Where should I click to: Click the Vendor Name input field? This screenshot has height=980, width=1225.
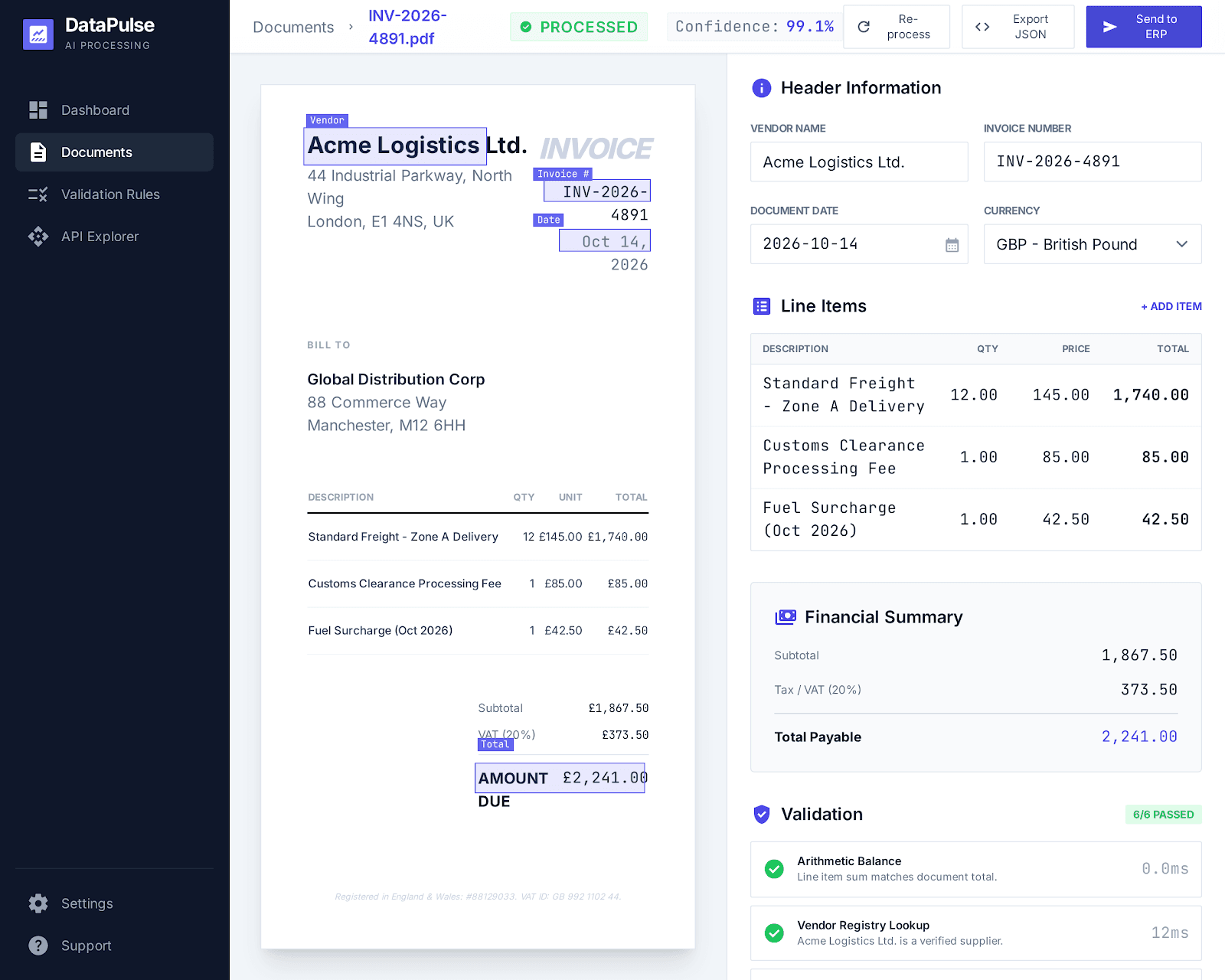(858, 162)
